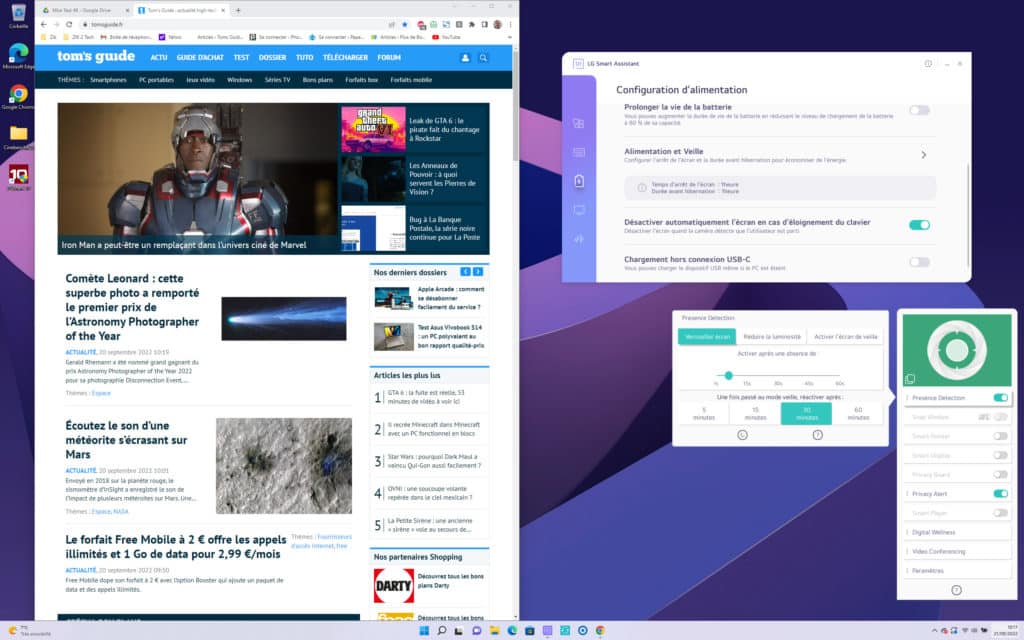
Task: Switch to the Réduire la luminosité tab
Action: [x=771, y=337]
